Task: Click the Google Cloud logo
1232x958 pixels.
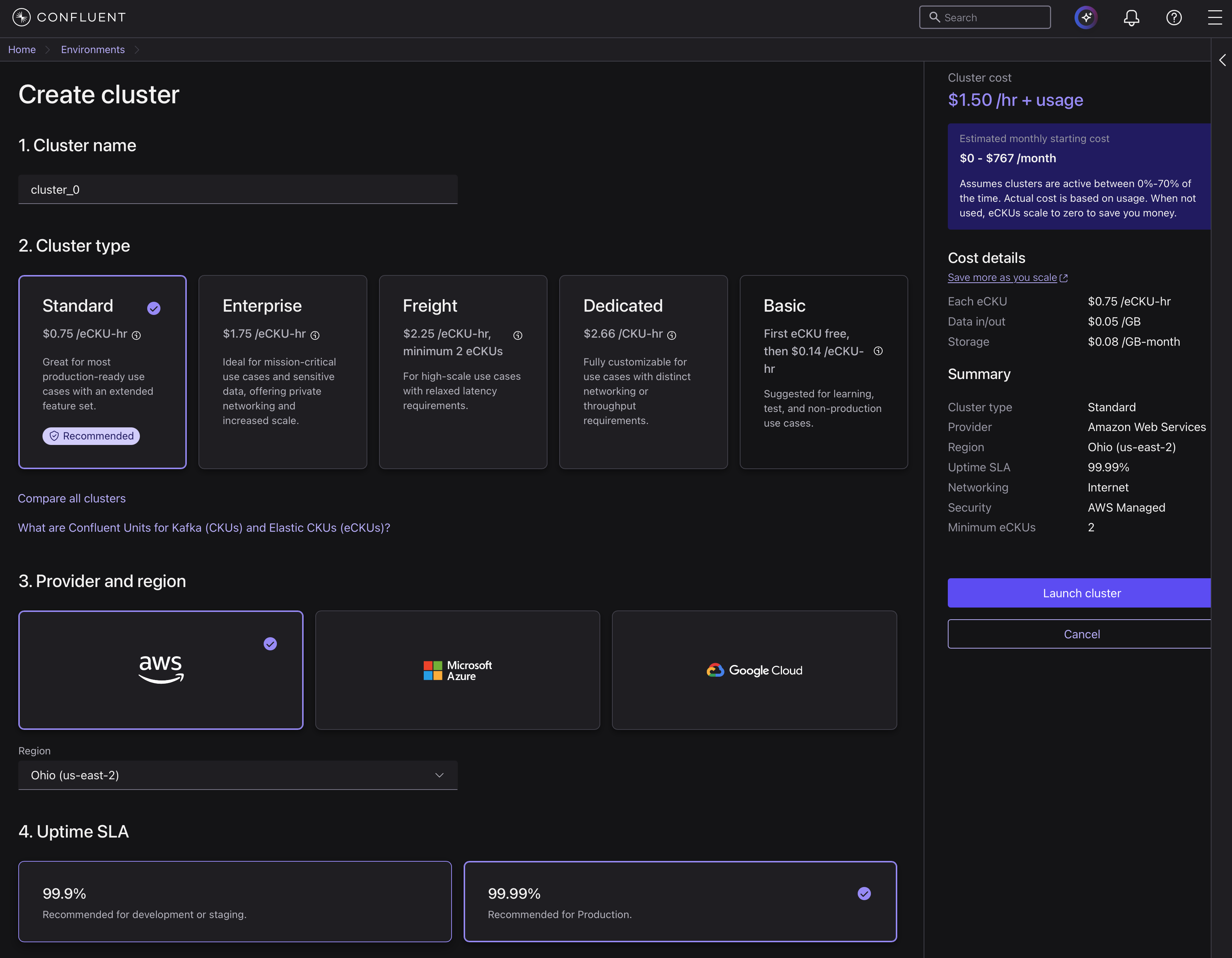Action: [x=754, y=670]
